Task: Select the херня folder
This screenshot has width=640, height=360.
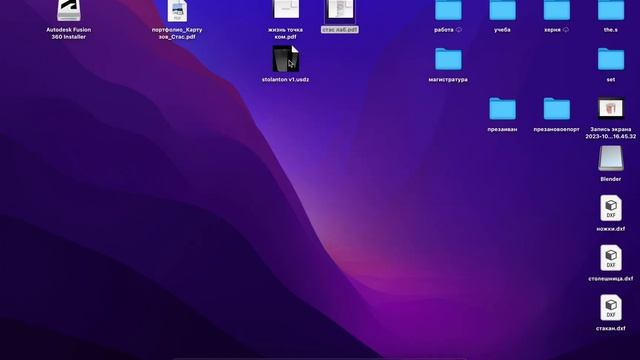Action: click(557, 10)
